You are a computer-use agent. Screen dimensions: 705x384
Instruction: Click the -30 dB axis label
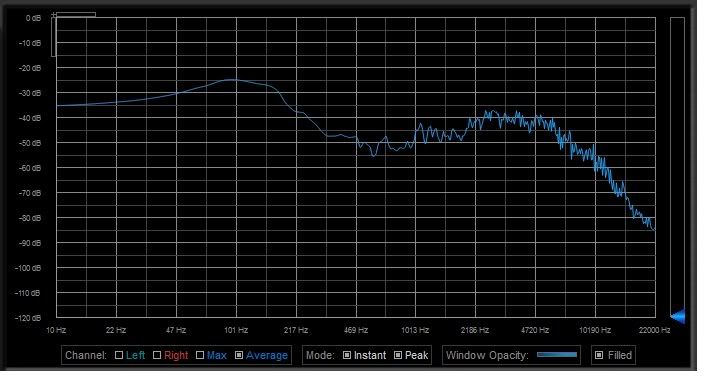(30, 93)
